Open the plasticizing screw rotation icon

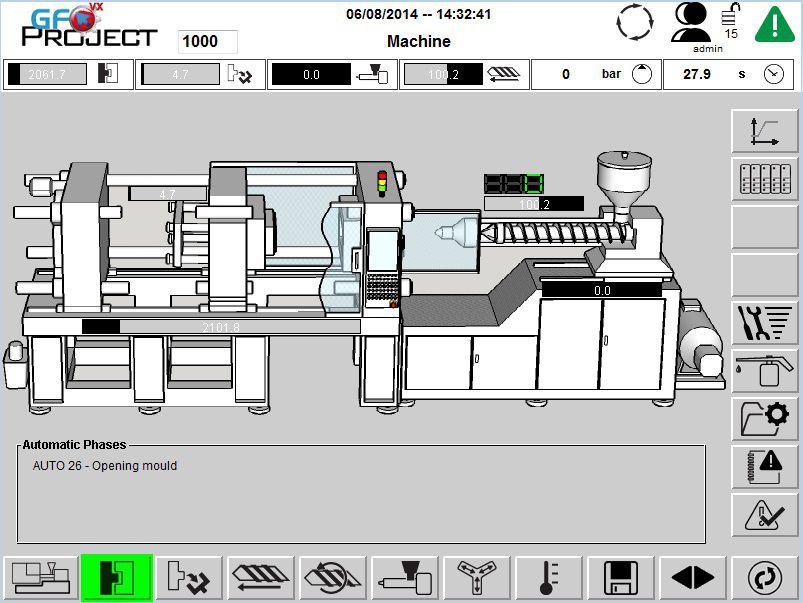pyautogui.click(x=333, y=577)
